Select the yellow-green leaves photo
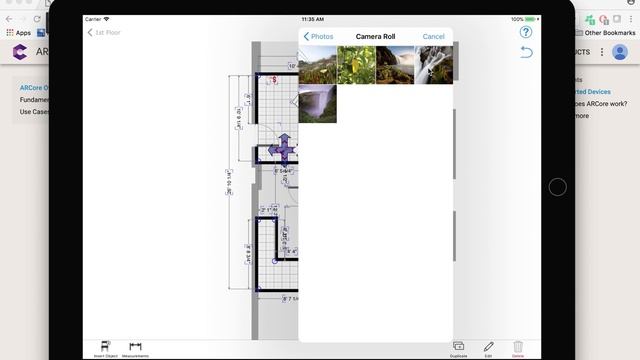 (x=356, y=65)
